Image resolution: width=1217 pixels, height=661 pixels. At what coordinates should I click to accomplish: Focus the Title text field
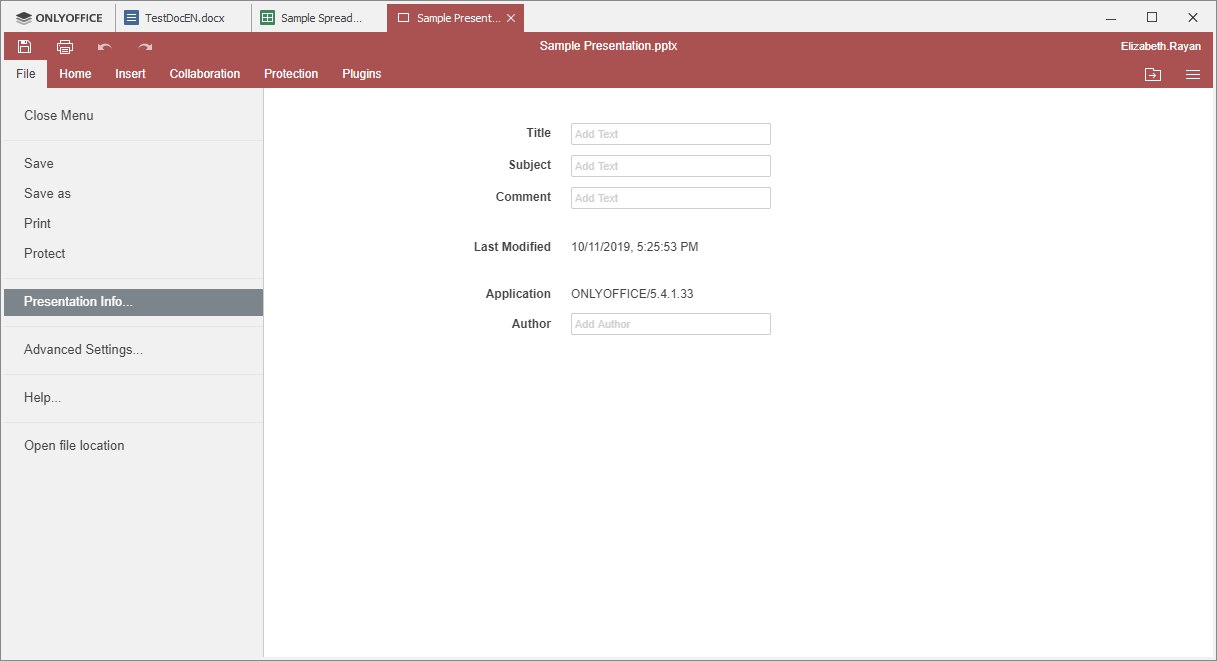click(x=671, y=134)
